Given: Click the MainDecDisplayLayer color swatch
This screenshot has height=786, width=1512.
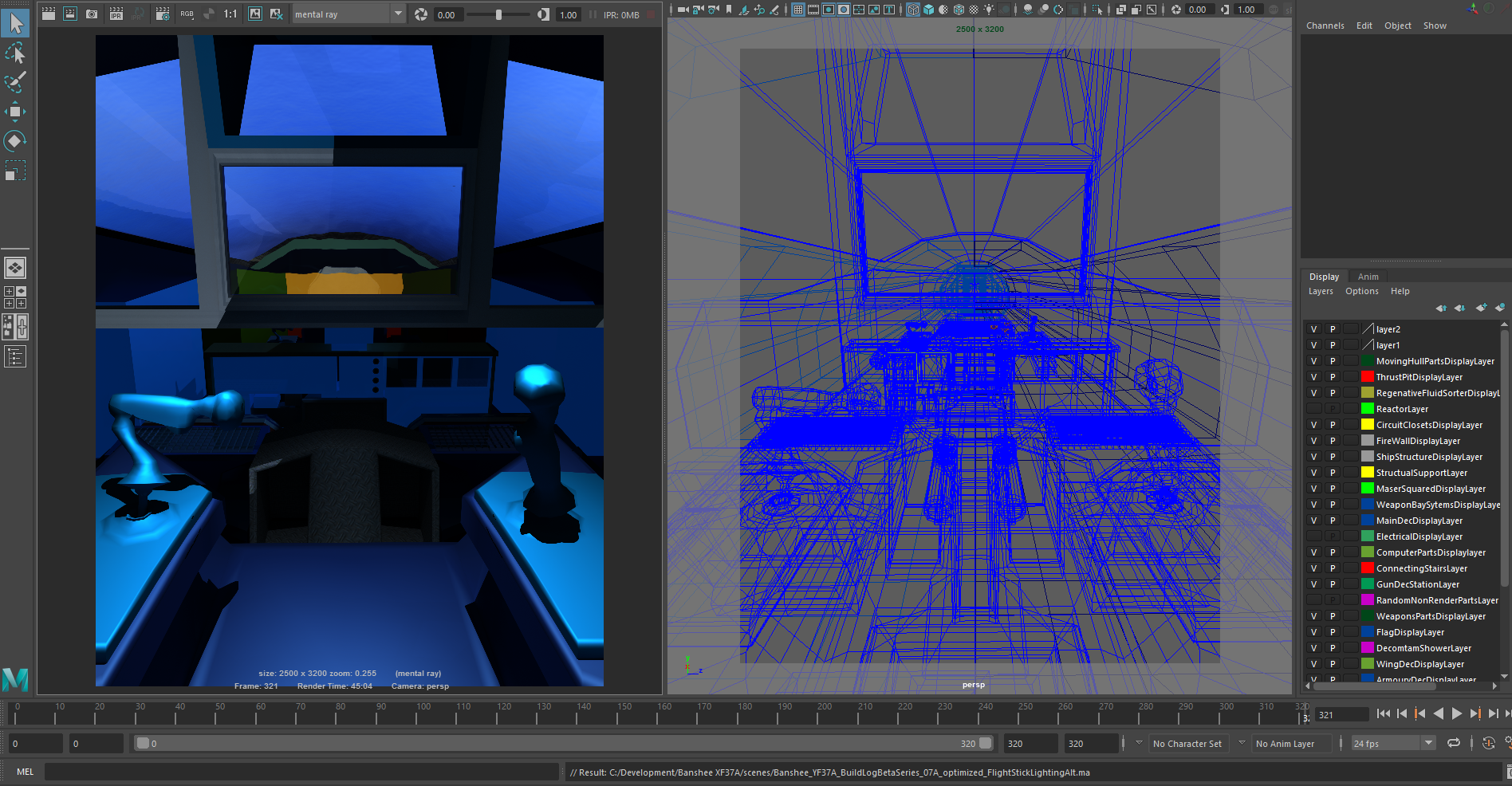Looking at the screenshot, I should [1367, 521].
